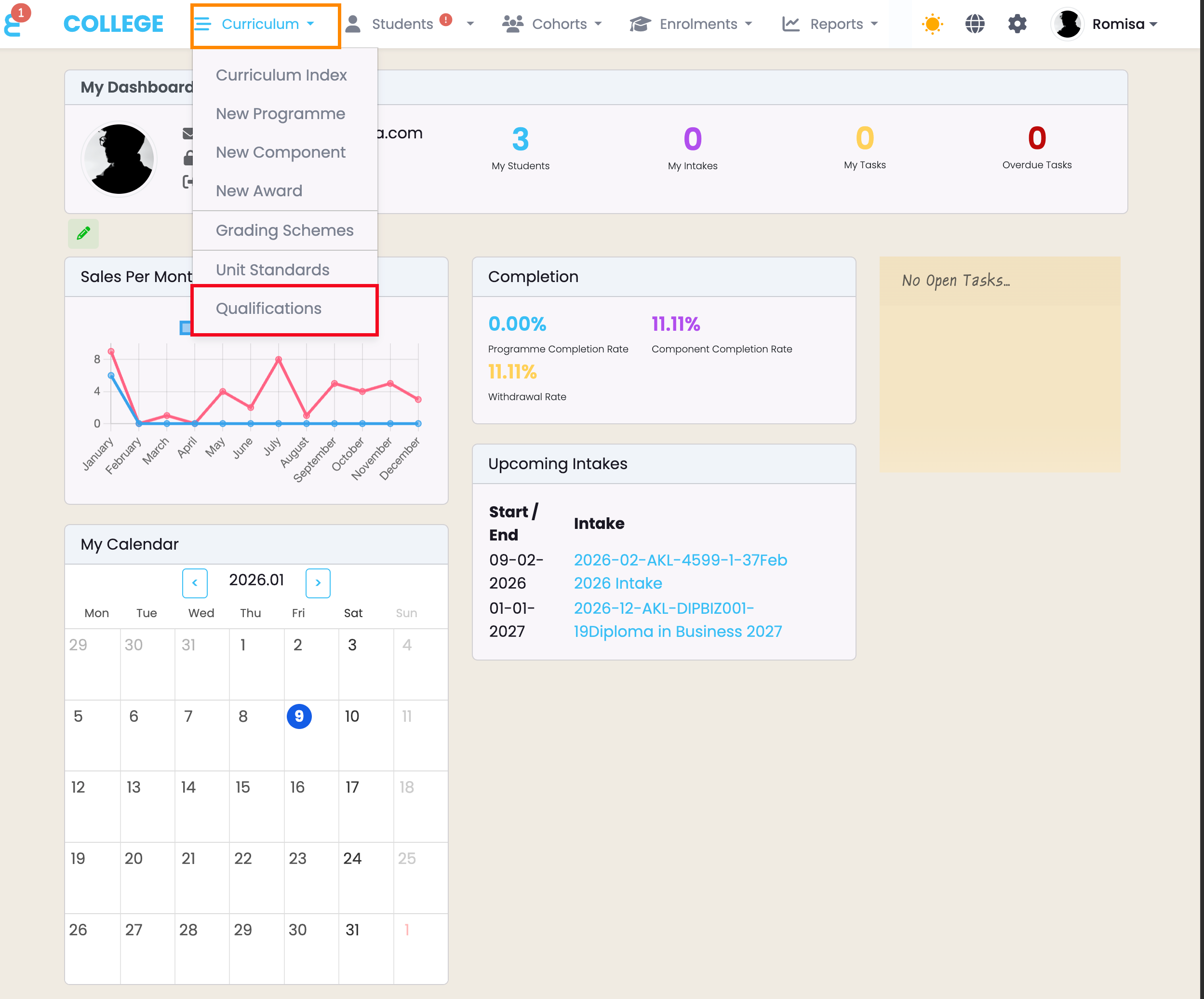1204x999 pixels.
Task: Toggle the sun light/dark theme icon
Action: [932, 24]
